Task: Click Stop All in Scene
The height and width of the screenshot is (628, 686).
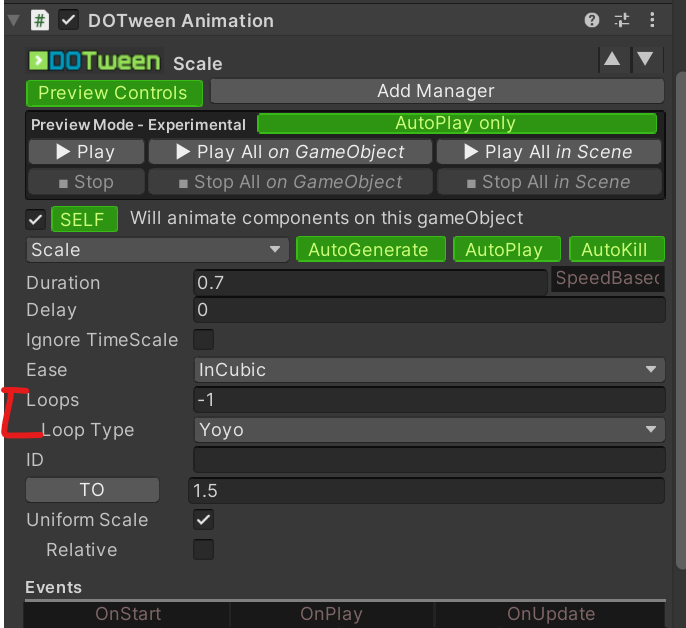Action: tap(549, 182)
